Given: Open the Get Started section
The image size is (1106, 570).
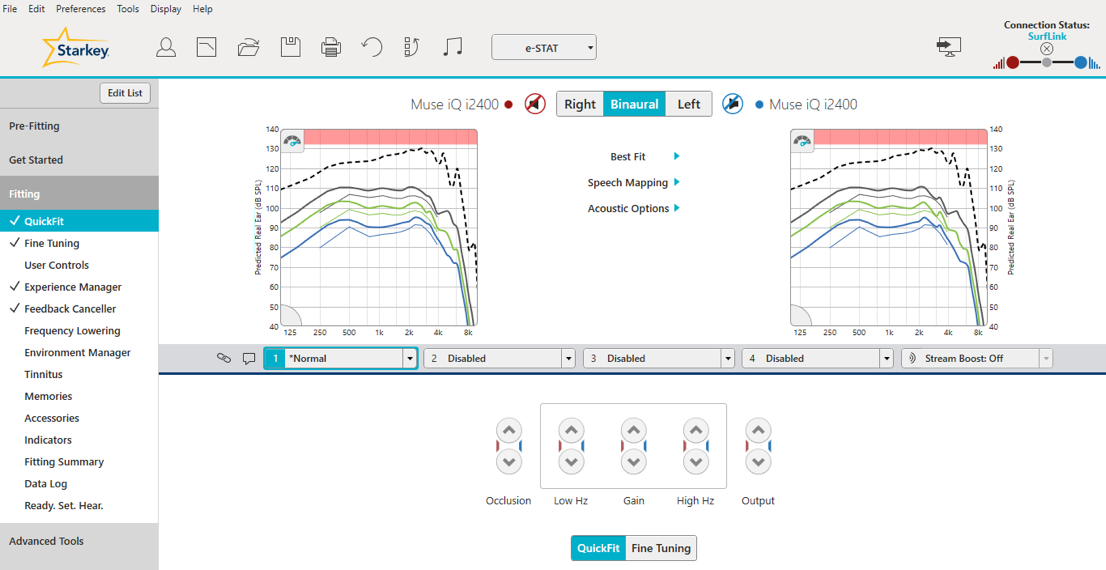Looking at the screenshot, I should [x=79, y=160].
